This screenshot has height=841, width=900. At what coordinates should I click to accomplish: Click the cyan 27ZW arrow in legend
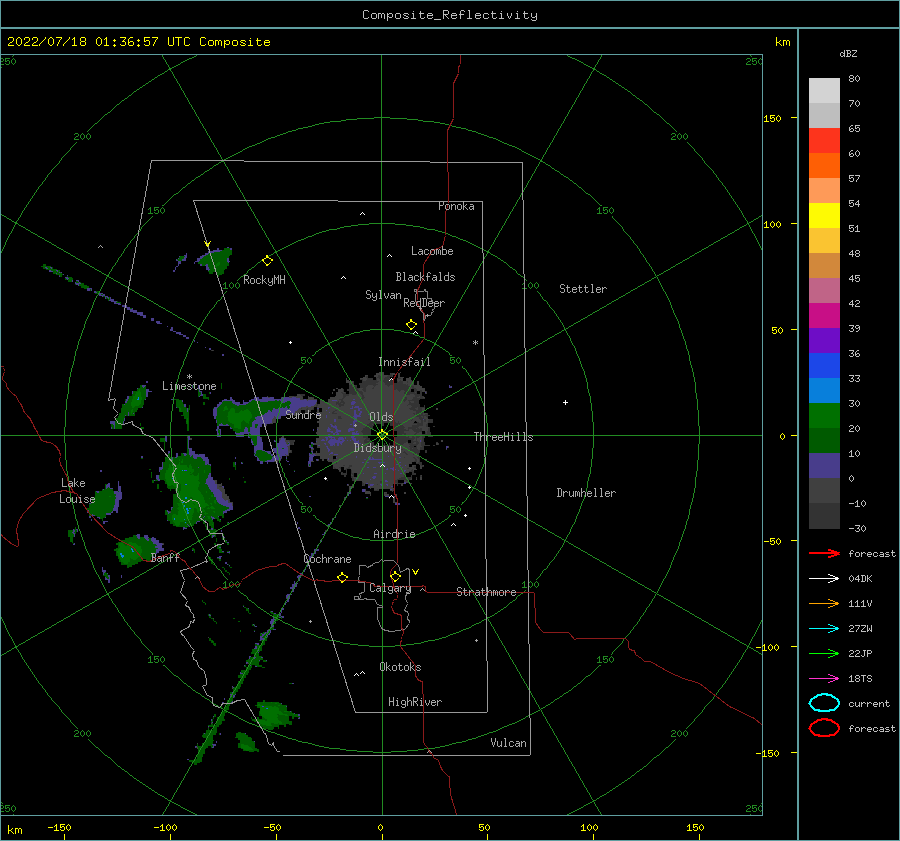click(x=824, y=629)
